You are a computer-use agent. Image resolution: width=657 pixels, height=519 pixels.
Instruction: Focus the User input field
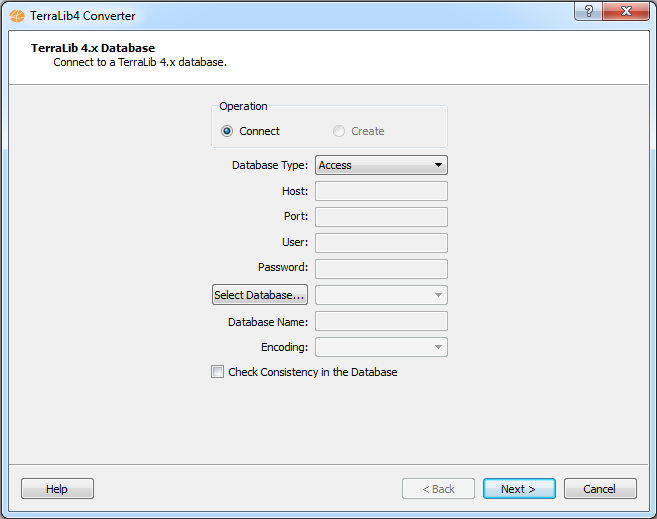[x=381, y=243]
